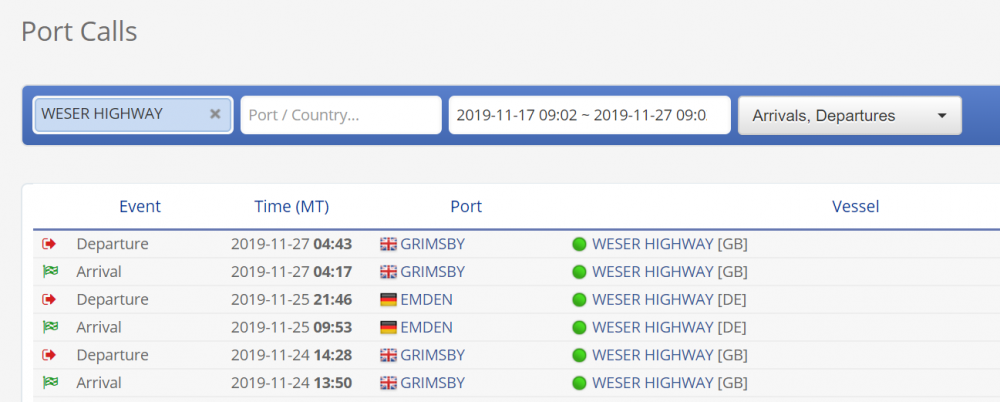Open GRIMSBY port link at 14:28 departure
This screenshot has height=402, width=1000.
tap(432, 355)
